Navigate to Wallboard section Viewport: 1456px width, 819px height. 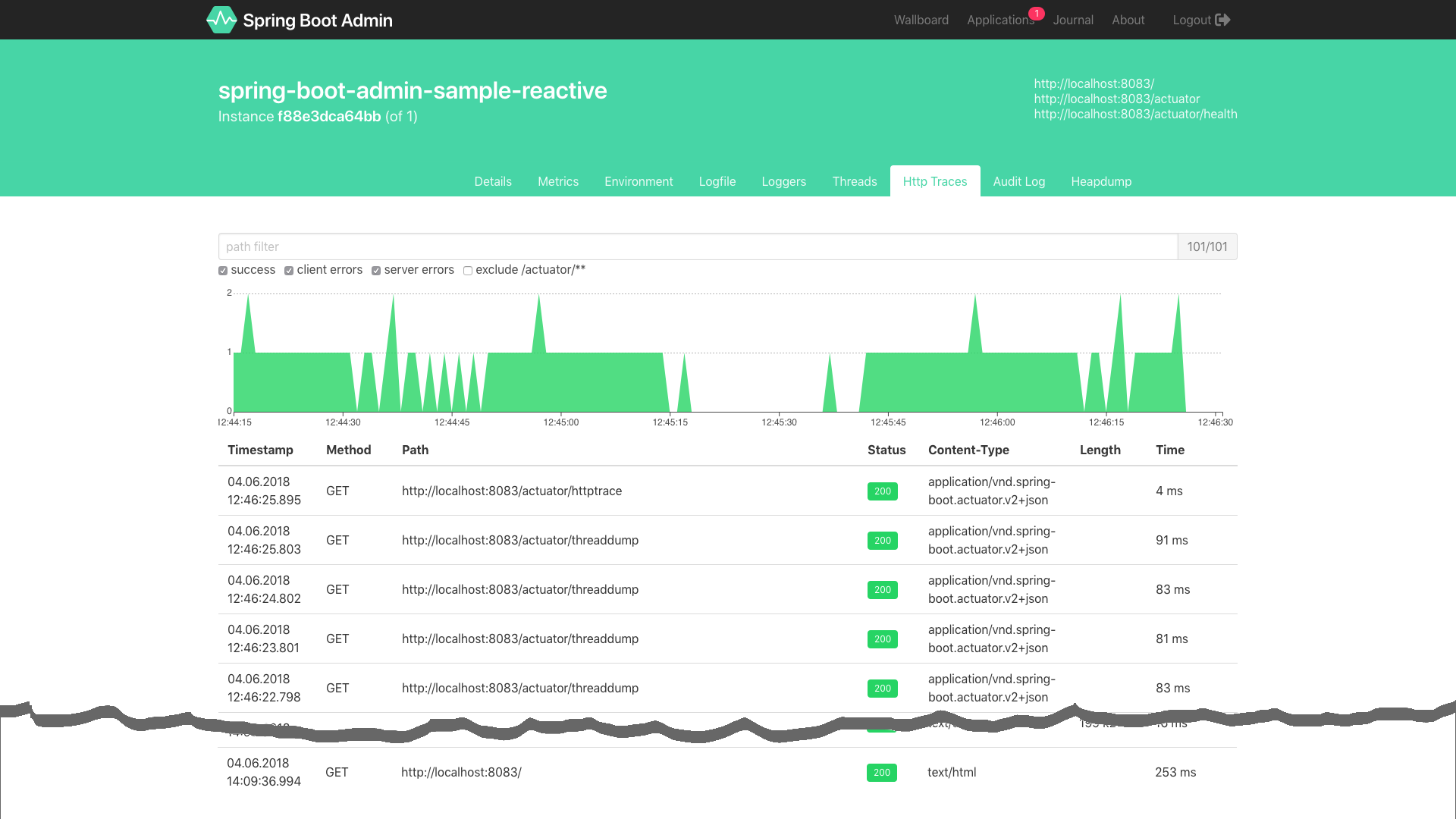[918, 19]
